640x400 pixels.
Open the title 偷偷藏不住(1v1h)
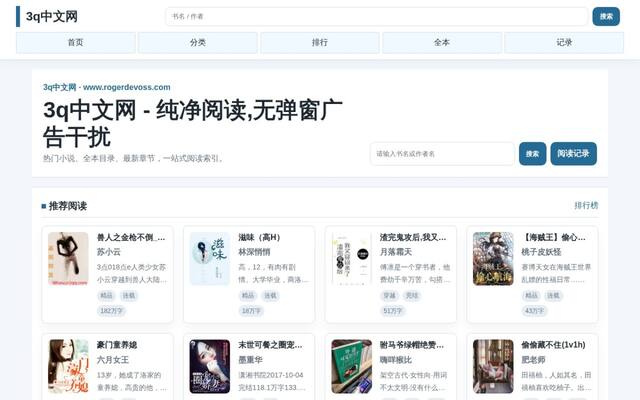(553, 345)
